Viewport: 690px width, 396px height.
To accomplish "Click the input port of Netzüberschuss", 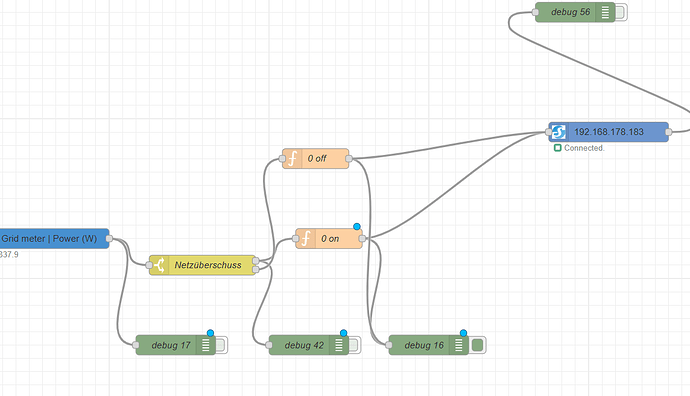I will [x=149, y=265].
